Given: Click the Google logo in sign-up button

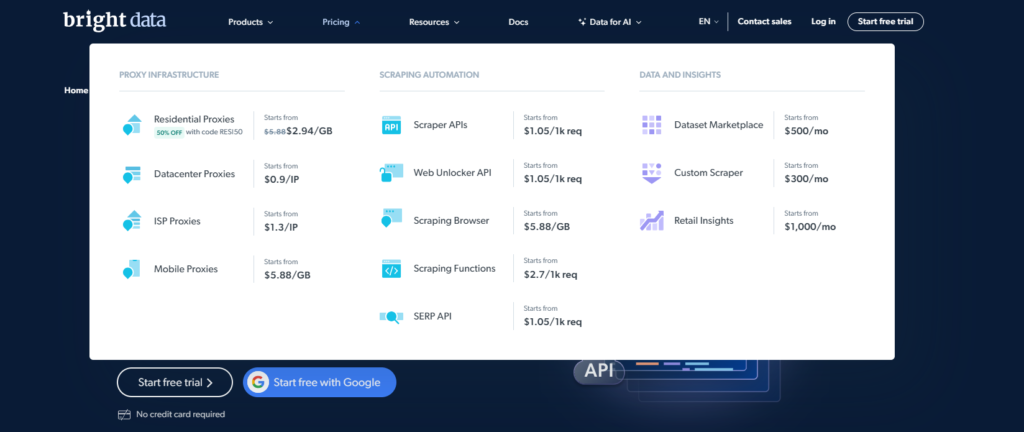Looking at the screenshot, I should [258, 382].
